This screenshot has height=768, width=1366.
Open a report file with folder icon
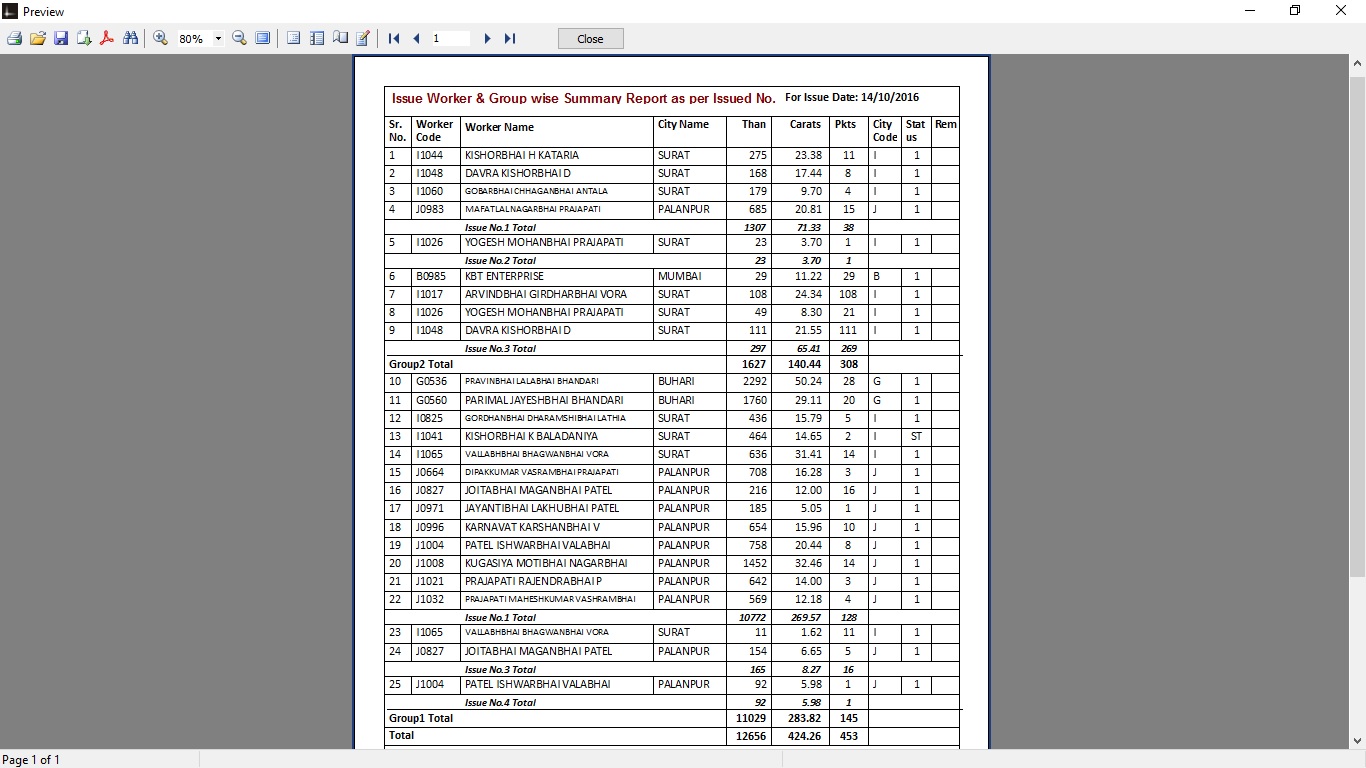pyautogui.click(x=38, y=39)
